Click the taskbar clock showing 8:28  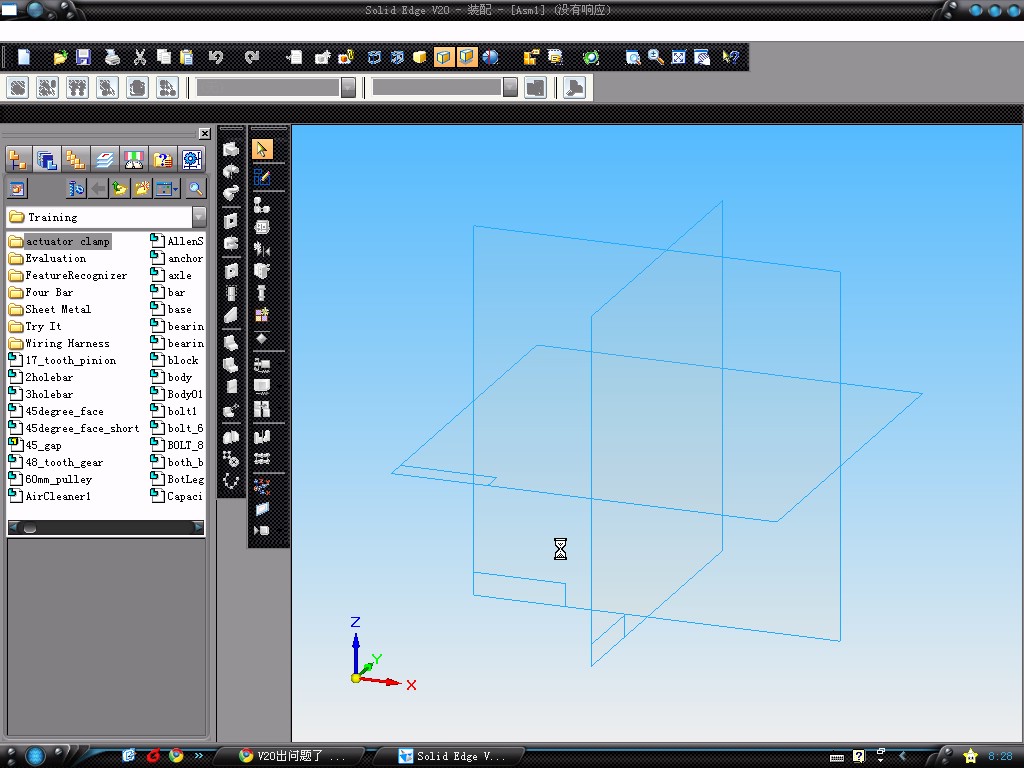point(1000,756)
